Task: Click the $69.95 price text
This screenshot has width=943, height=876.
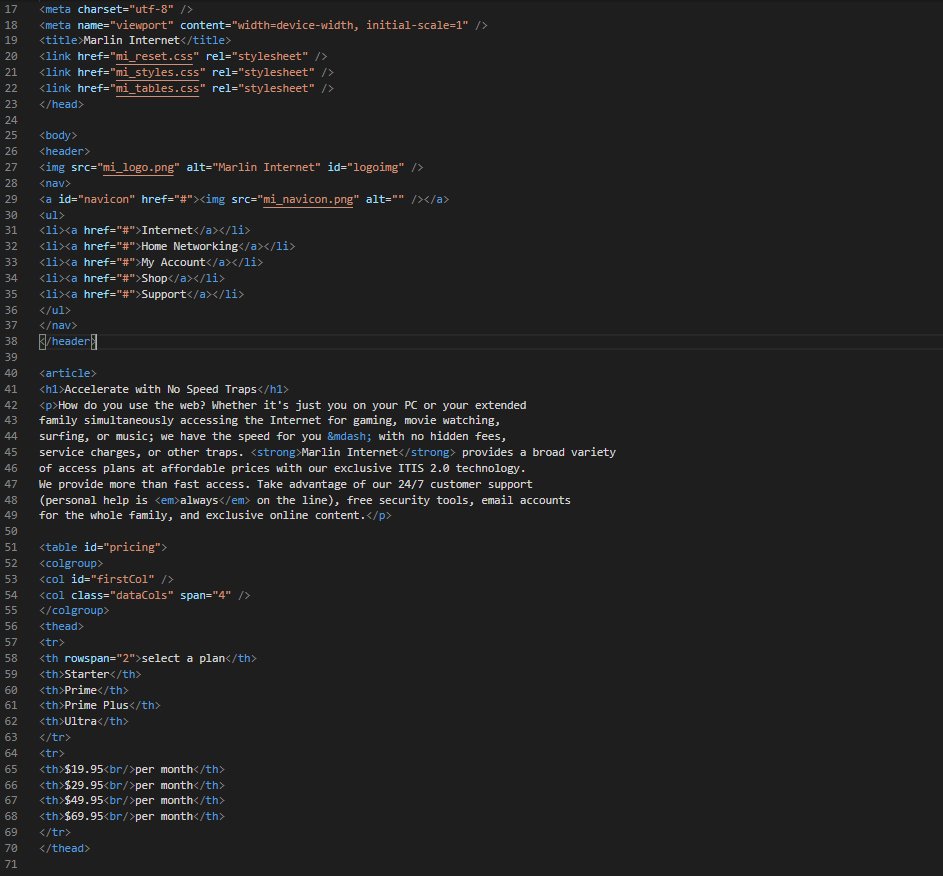Action: click(84, 816)
